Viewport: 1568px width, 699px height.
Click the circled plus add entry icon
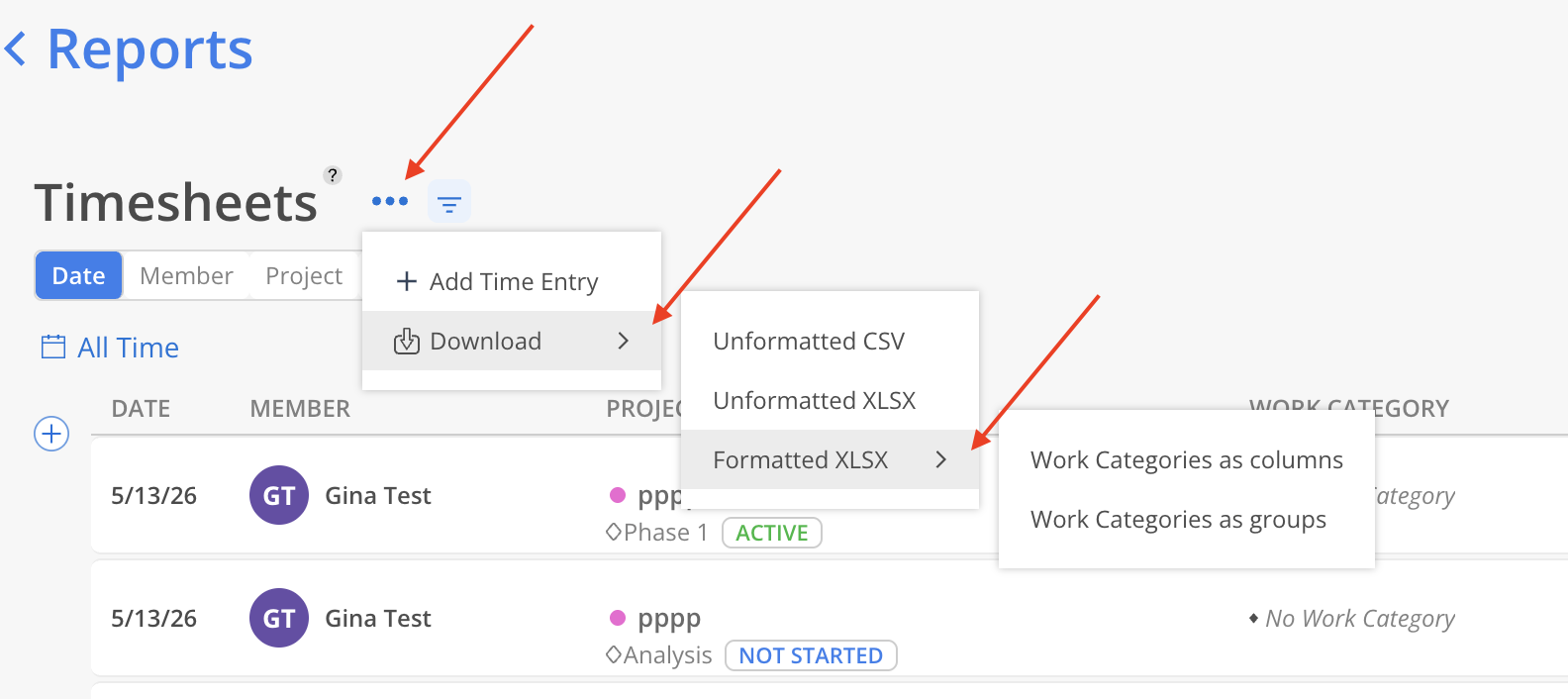click(51, 434)
